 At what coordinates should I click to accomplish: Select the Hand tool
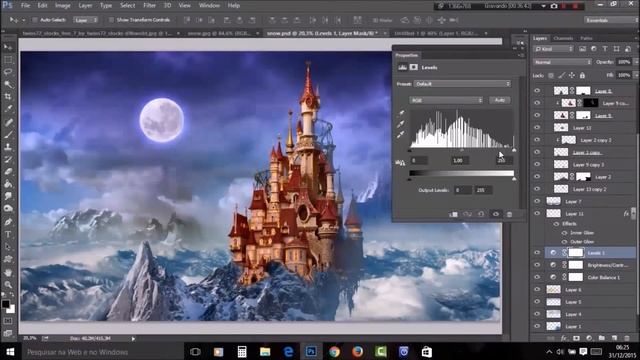[8, 272]
